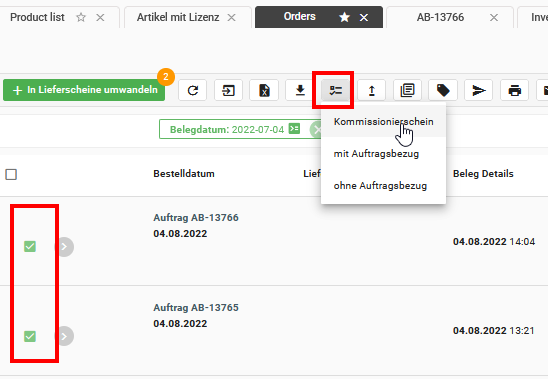548x379 pixels.
Task: Open the Auftrag AB-13766 link
Action: [196, 217]
